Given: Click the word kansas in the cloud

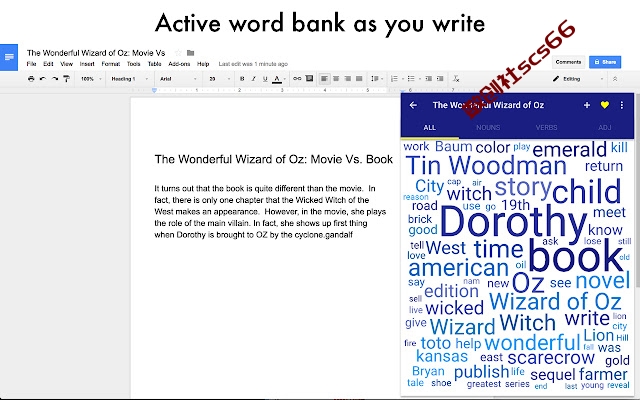Looking at the screenshot, I should pyautogui.click(x=442, y=356).
